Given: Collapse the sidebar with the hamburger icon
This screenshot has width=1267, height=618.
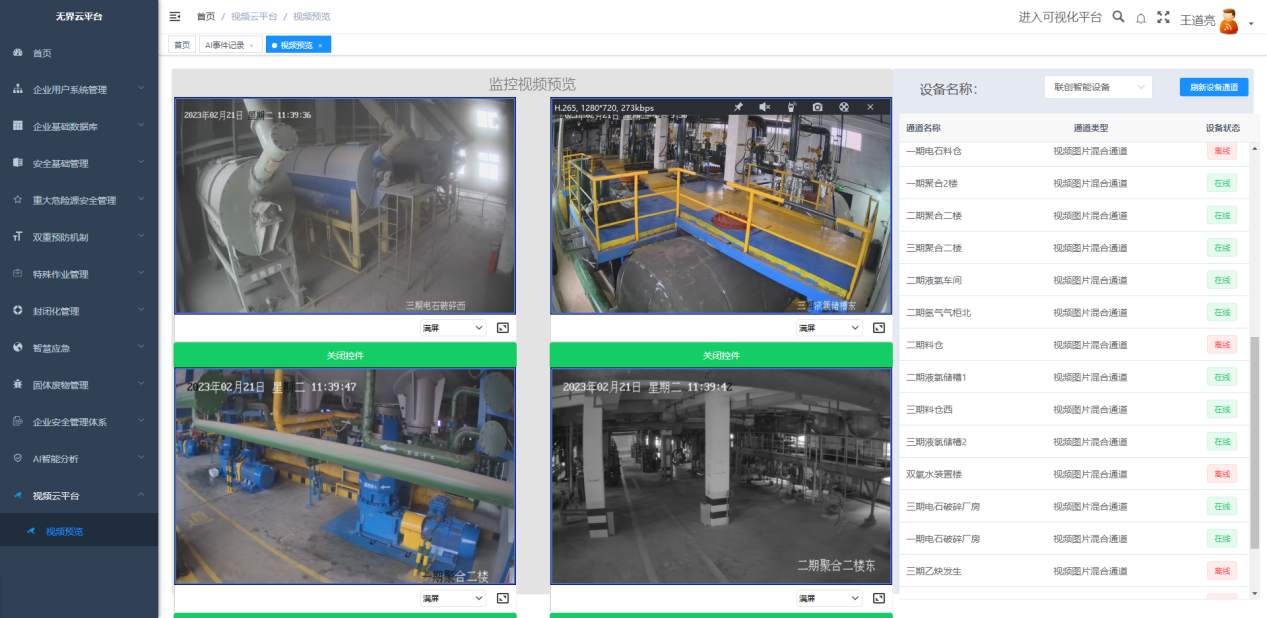Looking at the screenshot, I should (175, 16).
